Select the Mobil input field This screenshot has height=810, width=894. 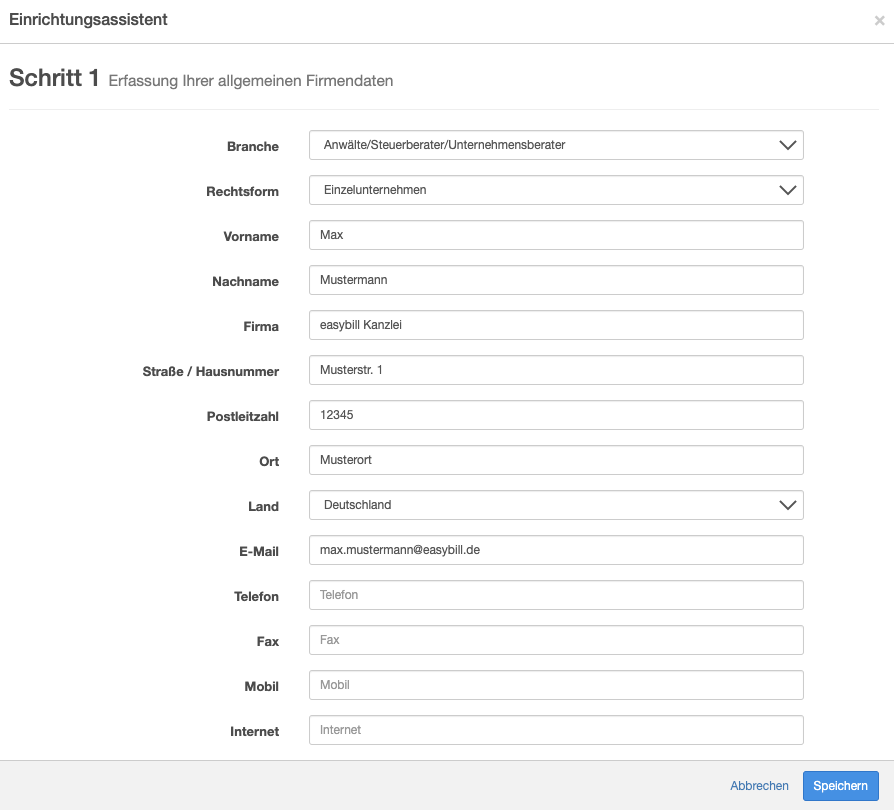coord(555,685)
